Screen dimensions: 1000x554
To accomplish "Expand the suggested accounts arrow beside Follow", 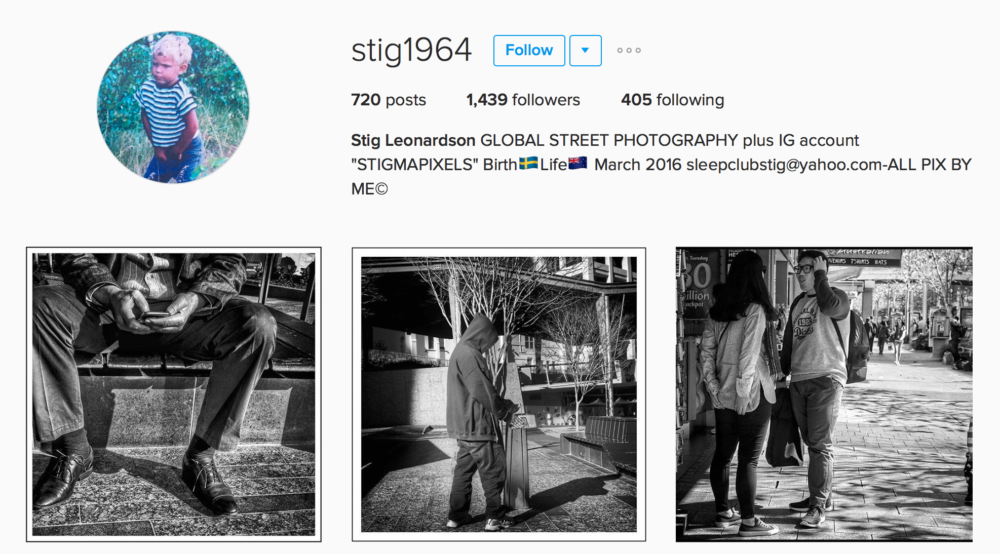I will pyautogui.click(x=585, y=50).
